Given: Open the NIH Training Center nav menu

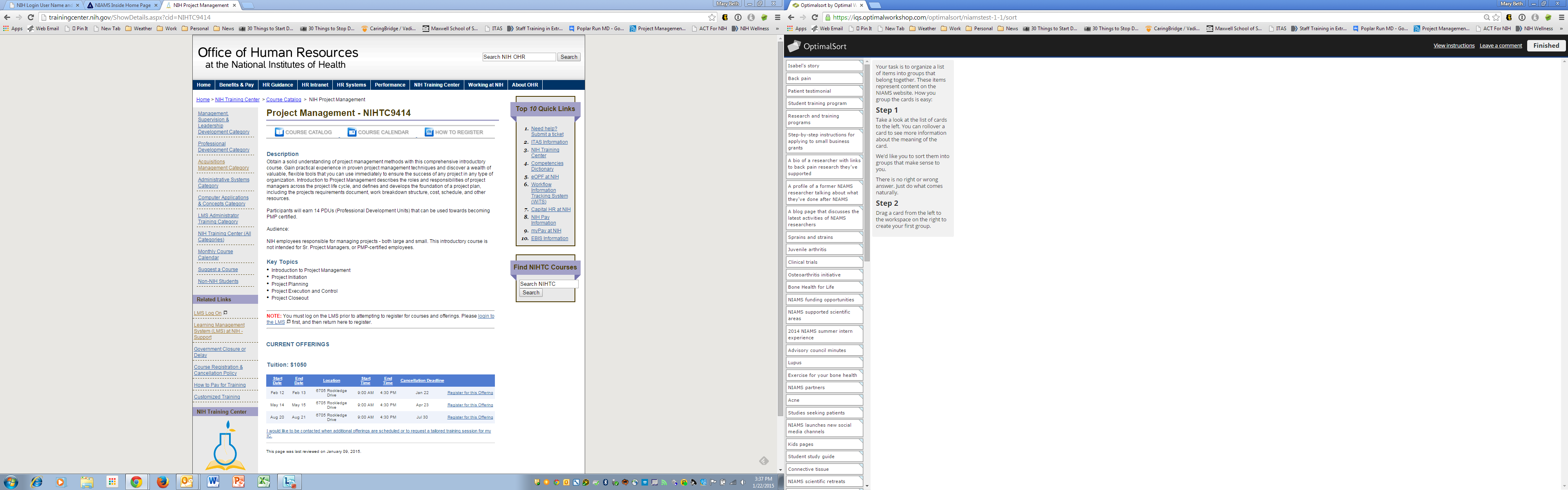Looking at the screenshot, I should click(437, 85).
